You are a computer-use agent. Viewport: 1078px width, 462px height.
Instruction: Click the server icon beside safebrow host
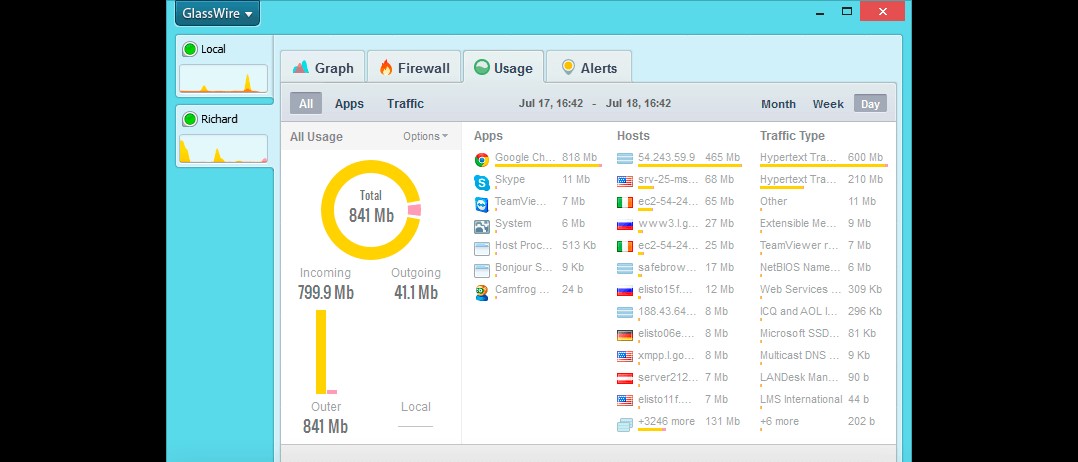click(624, 268)
